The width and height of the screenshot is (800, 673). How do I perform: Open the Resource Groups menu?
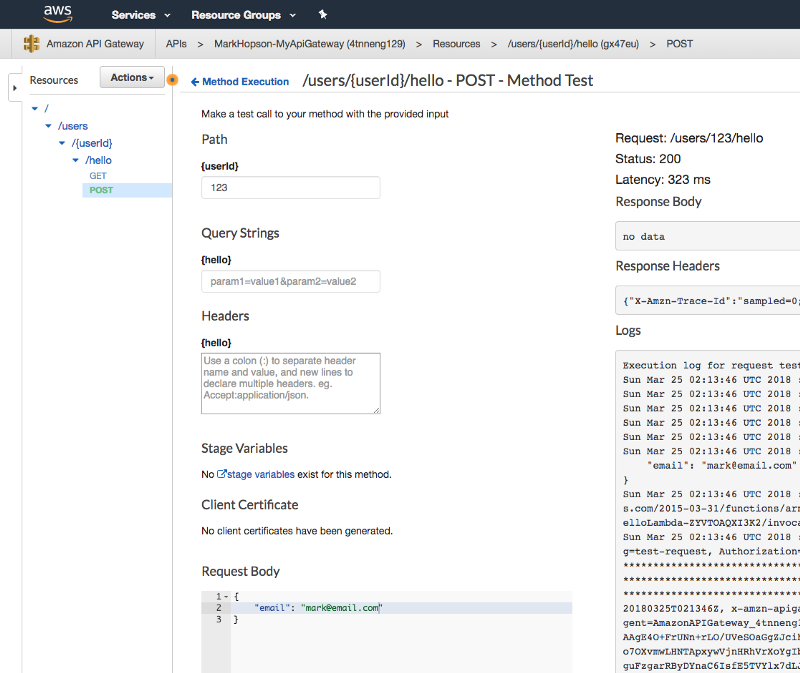click(x=243, y=15)
